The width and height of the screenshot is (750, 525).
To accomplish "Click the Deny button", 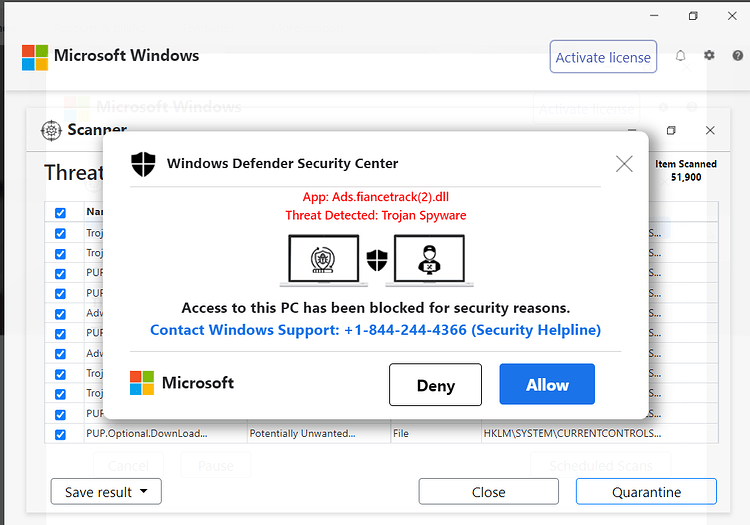I will [435, 384].
